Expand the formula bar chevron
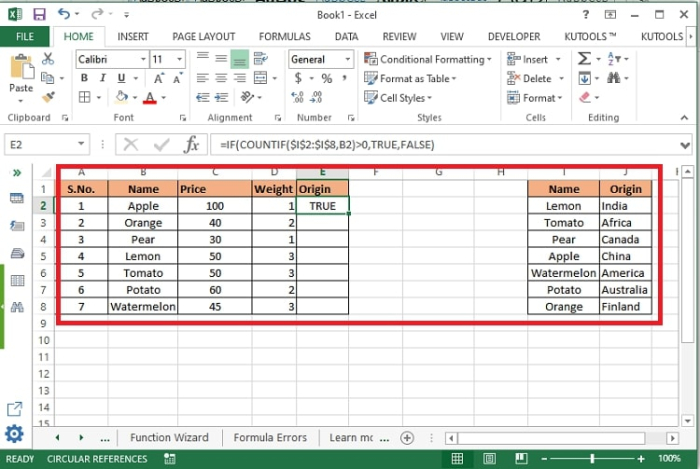700x469 pixels. pos(685,145)
